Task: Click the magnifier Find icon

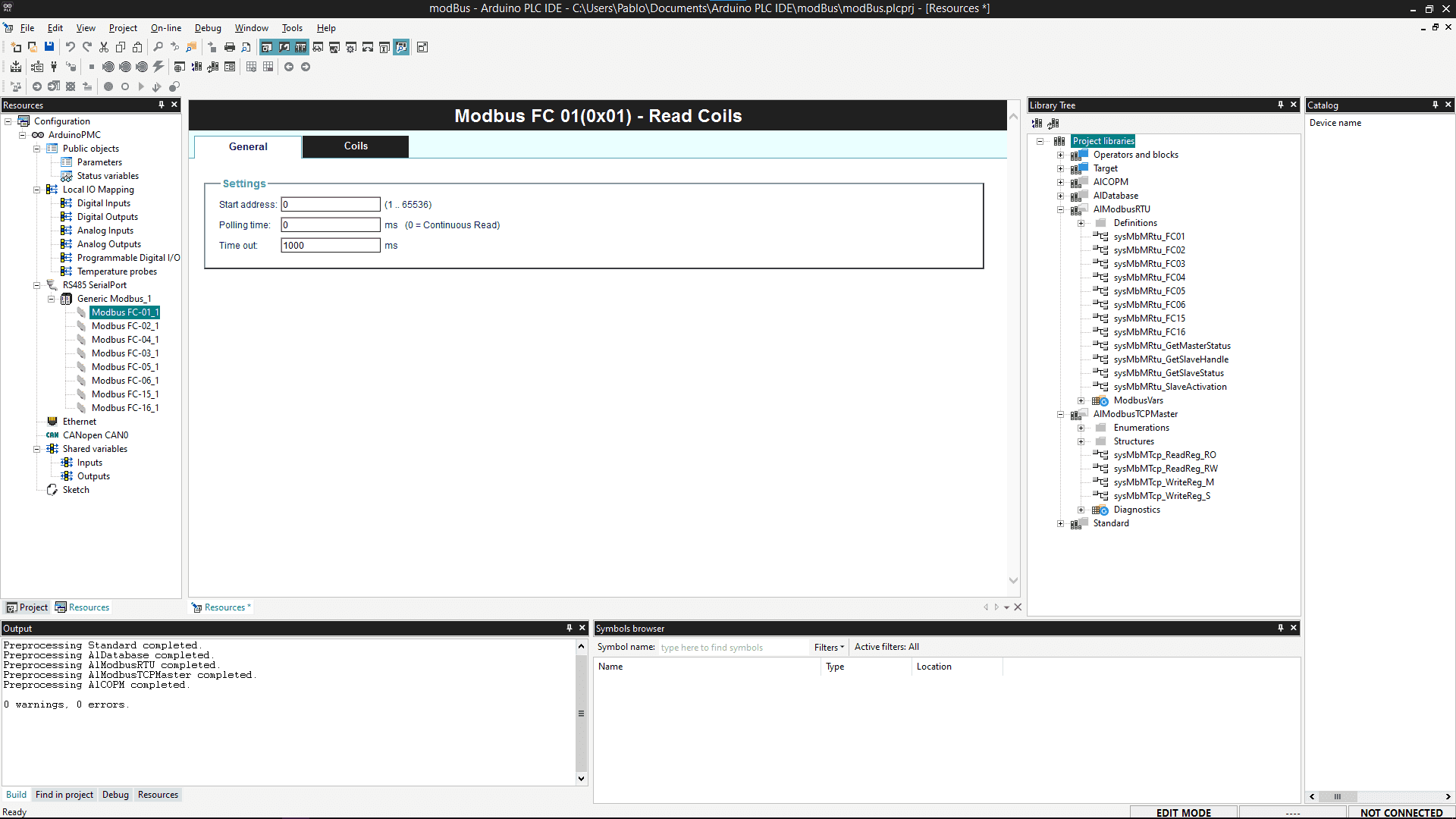Action: coord(158,47)
